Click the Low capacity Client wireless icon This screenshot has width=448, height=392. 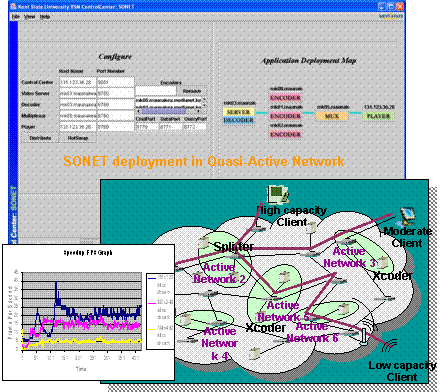pyautogui.click(x=389, y=346)
